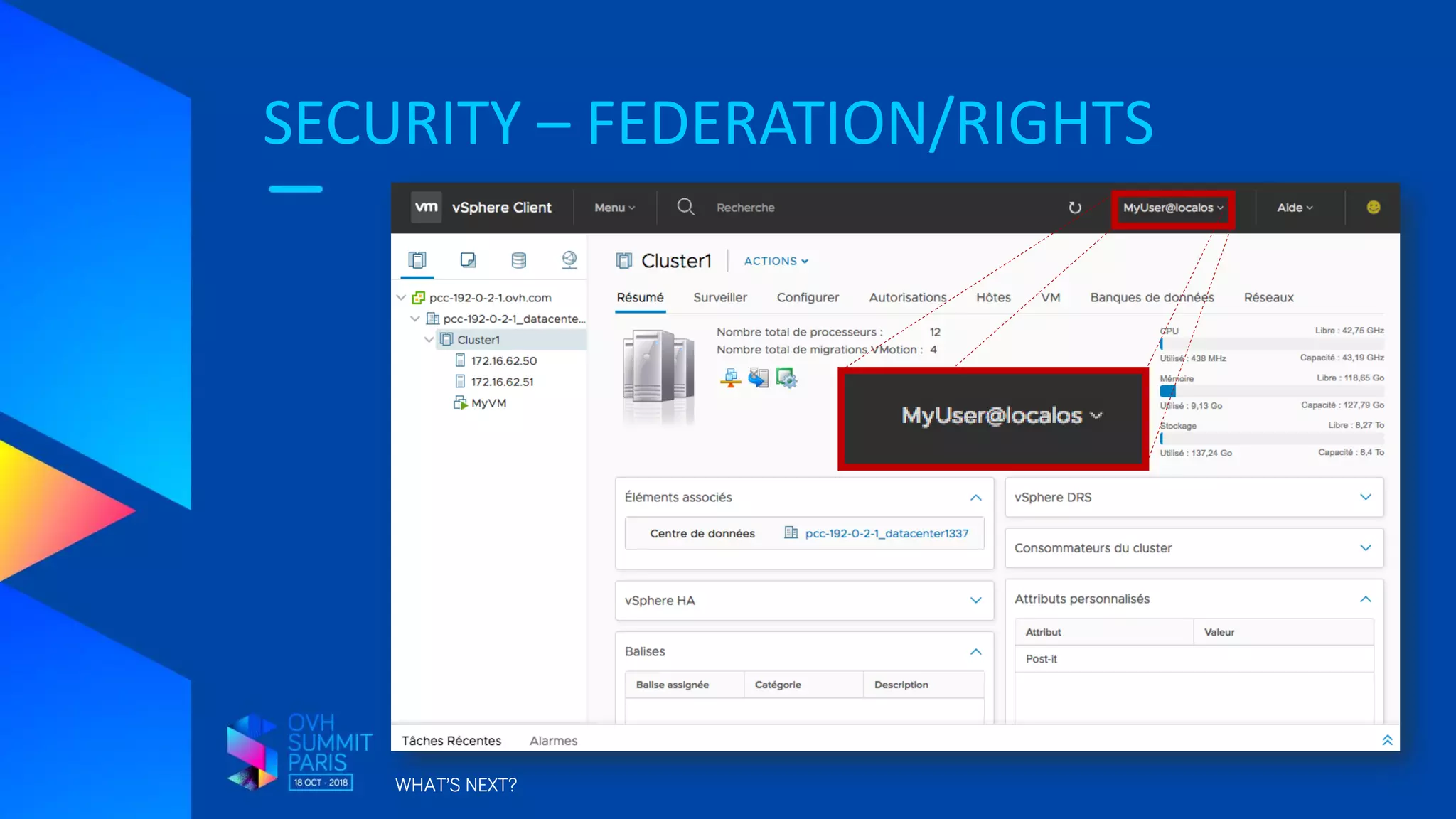Click the Stockage usage bar
Screen dimensions: 1456x819
[x=1272, y=439]
